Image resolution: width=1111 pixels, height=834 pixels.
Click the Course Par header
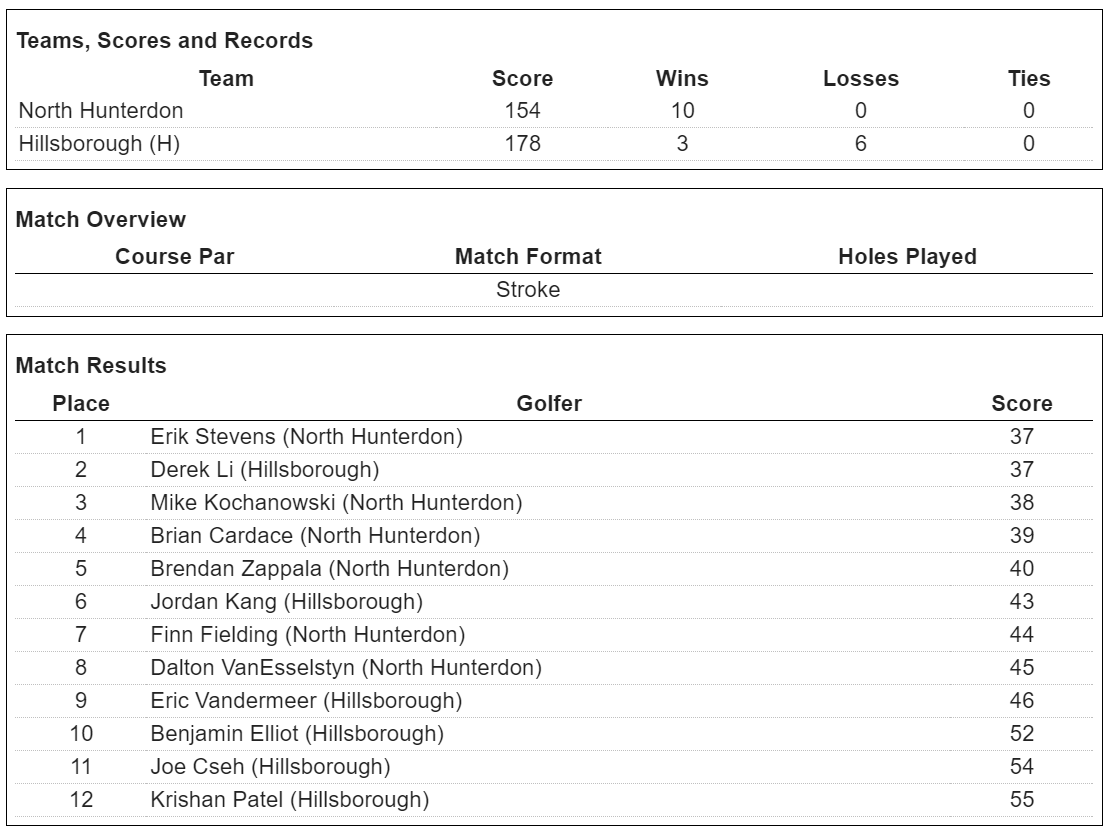pos(175,256)
